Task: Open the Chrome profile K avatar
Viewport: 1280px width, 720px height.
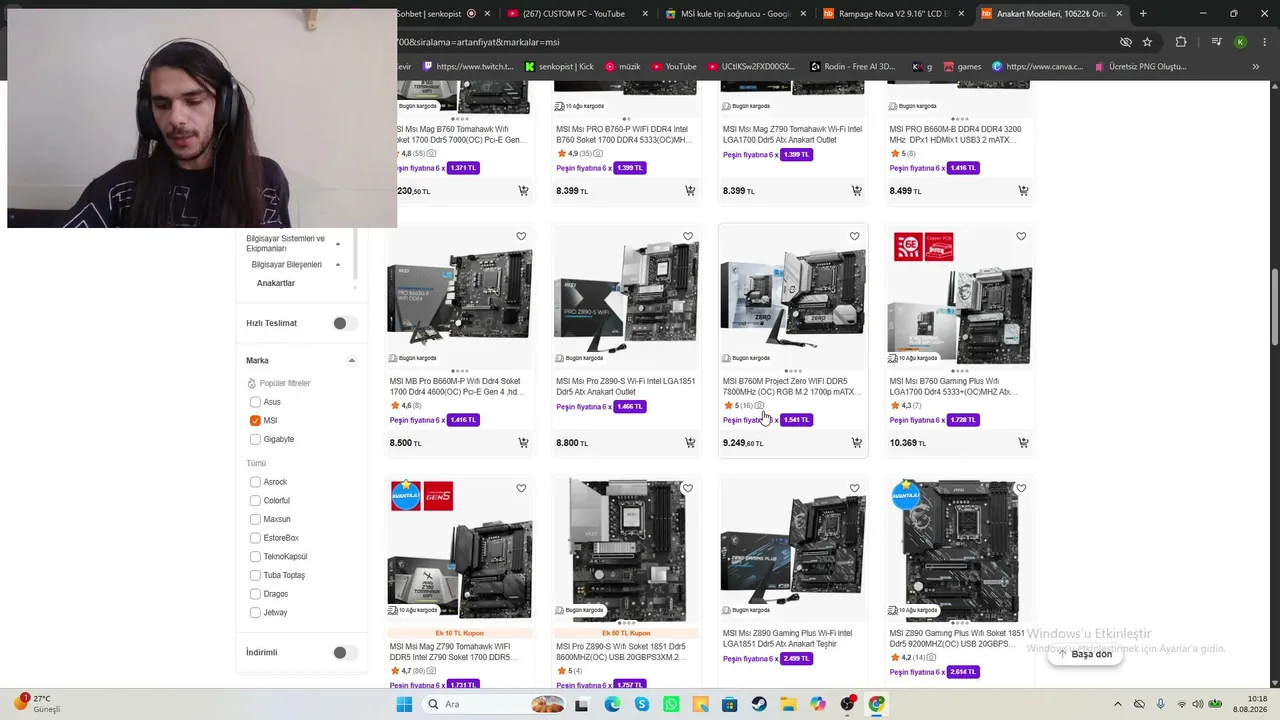Action: (x=1240, y=42)
